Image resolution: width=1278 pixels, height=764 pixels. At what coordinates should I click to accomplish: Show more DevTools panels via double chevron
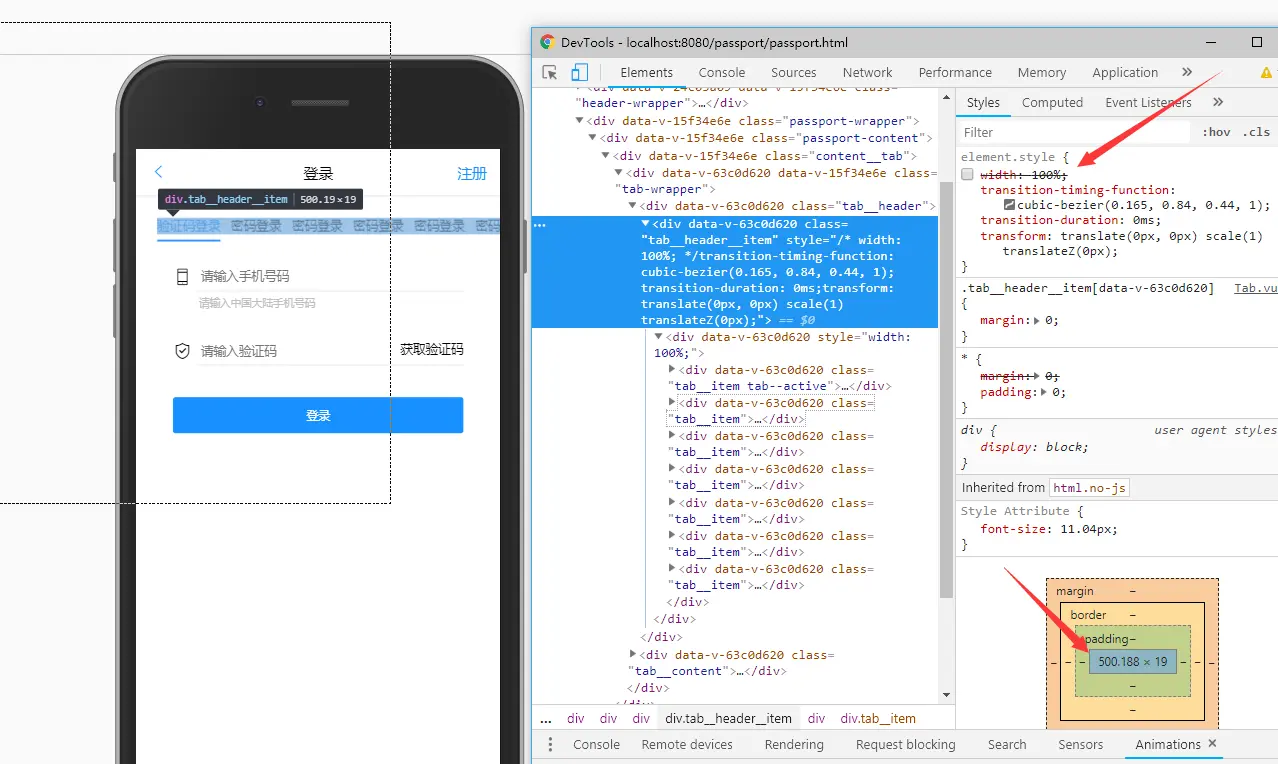tap(1187, 72)
